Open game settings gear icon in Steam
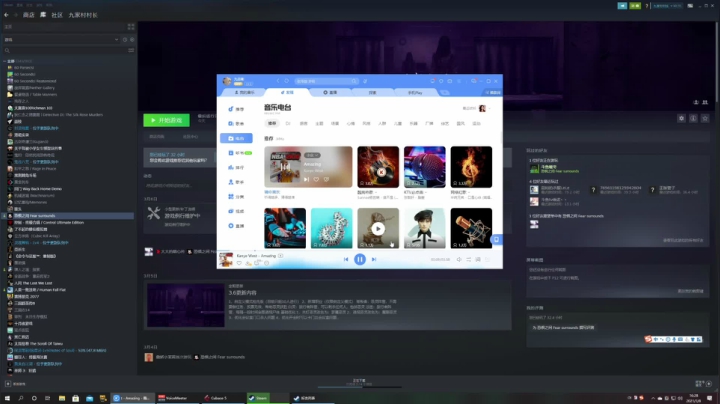Screen dimensions: 720x404 (x=681, y=118)
